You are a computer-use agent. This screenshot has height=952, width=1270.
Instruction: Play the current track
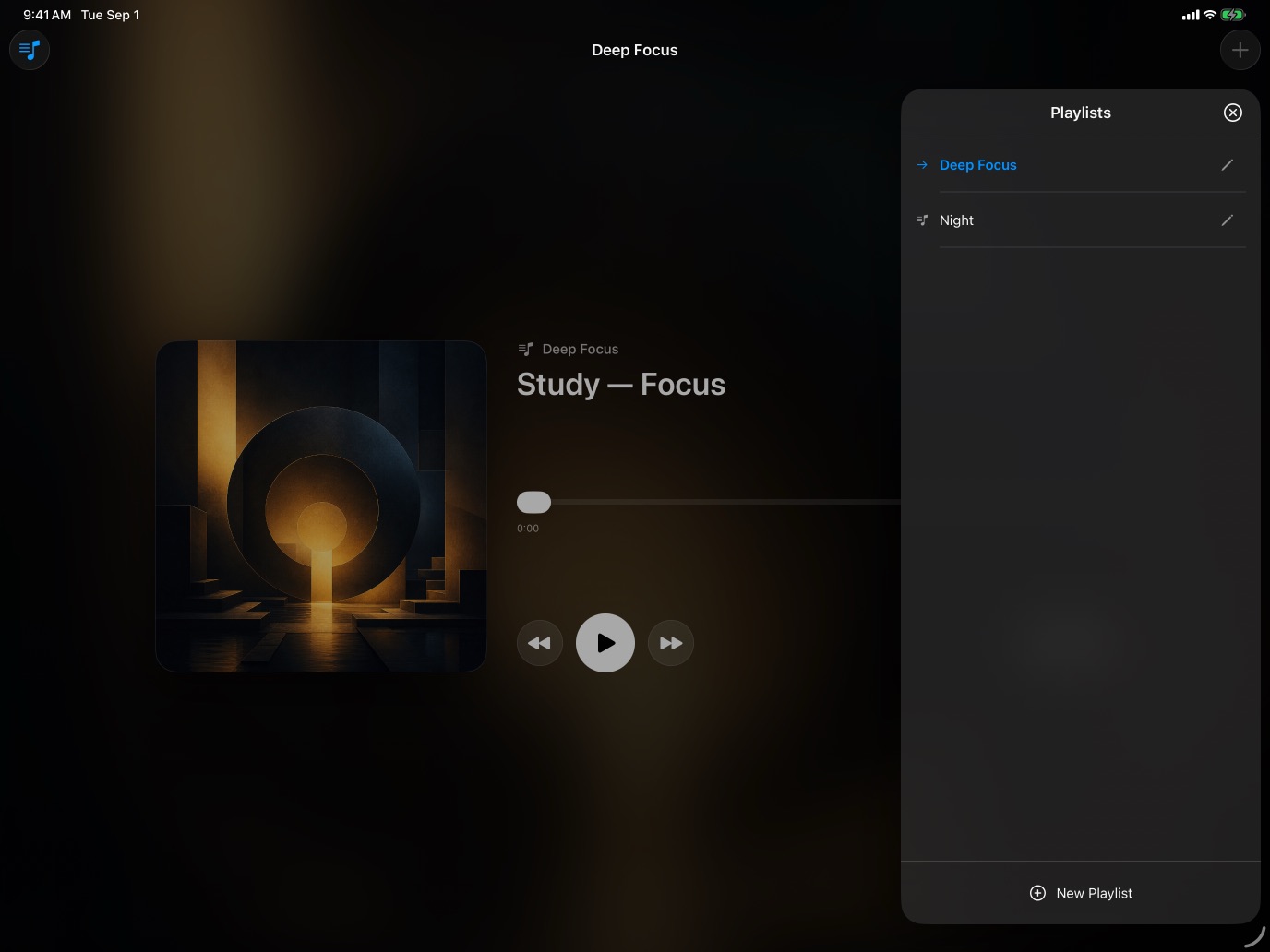point(605,643)
